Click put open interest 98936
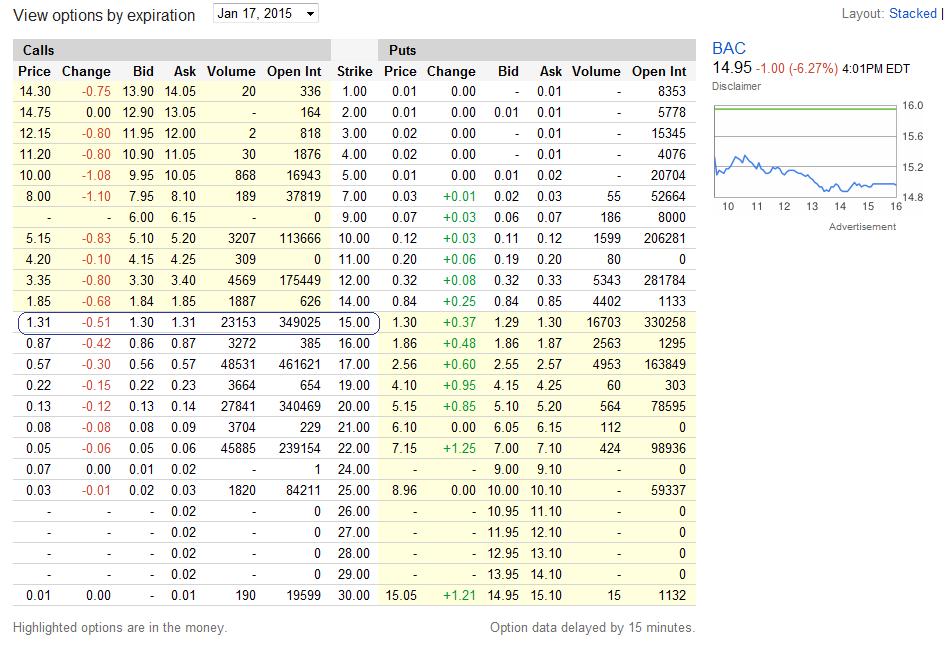Viewport: 945px width, 646px height. 668,448
